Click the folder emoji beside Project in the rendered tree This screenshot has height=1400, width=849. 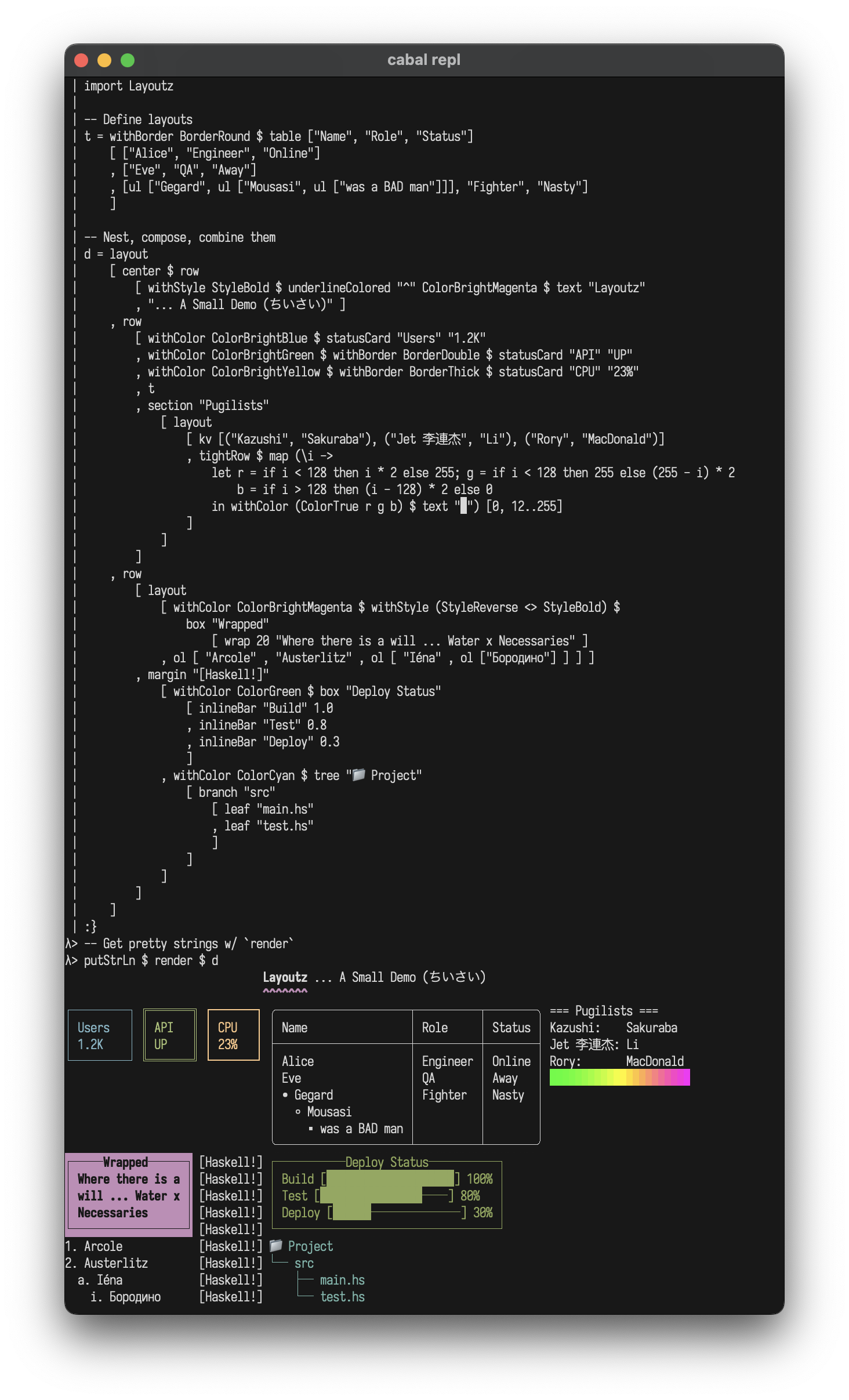pos(276,1245)
